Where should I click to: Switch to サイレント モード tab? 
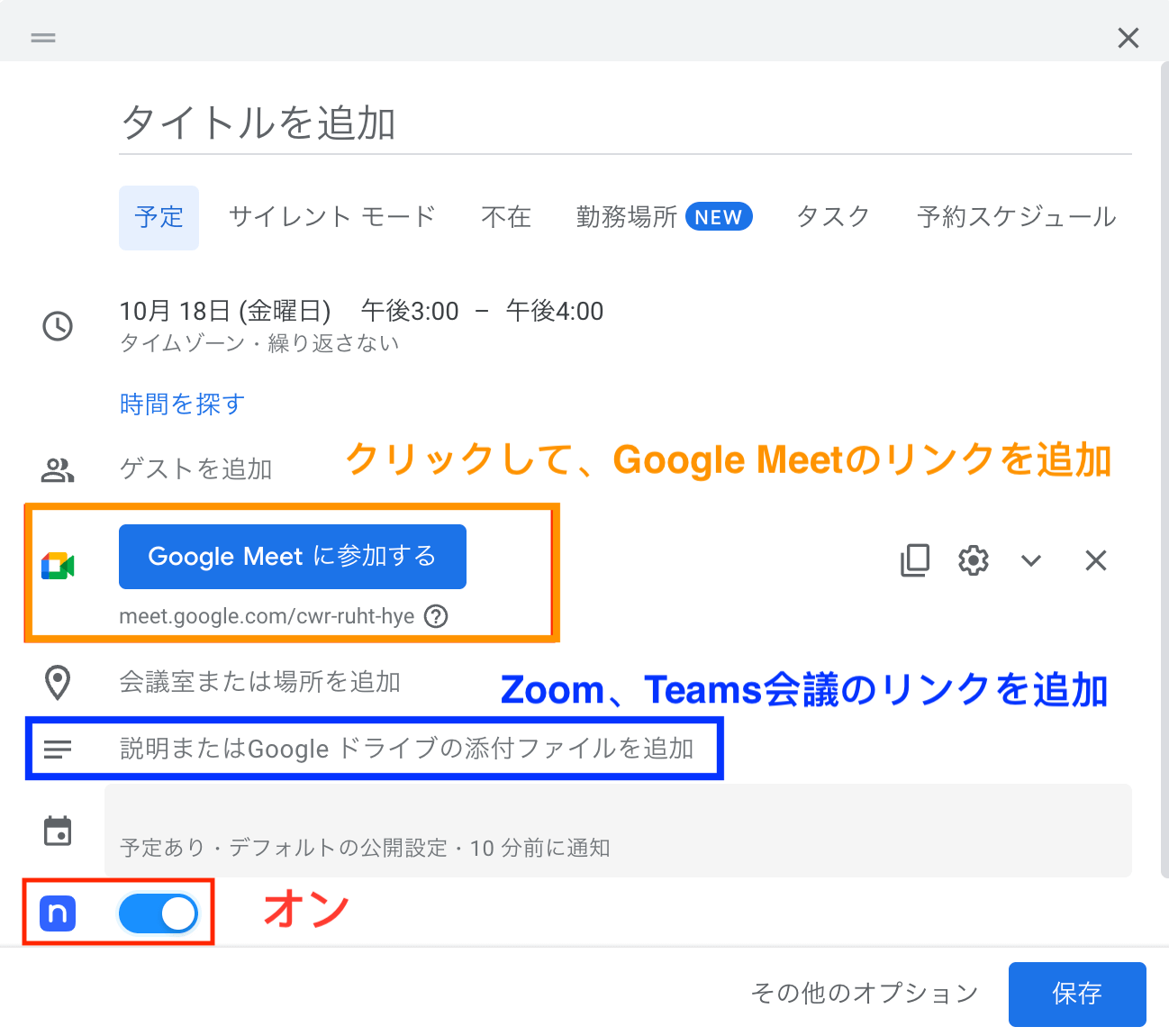pos(332,217)
